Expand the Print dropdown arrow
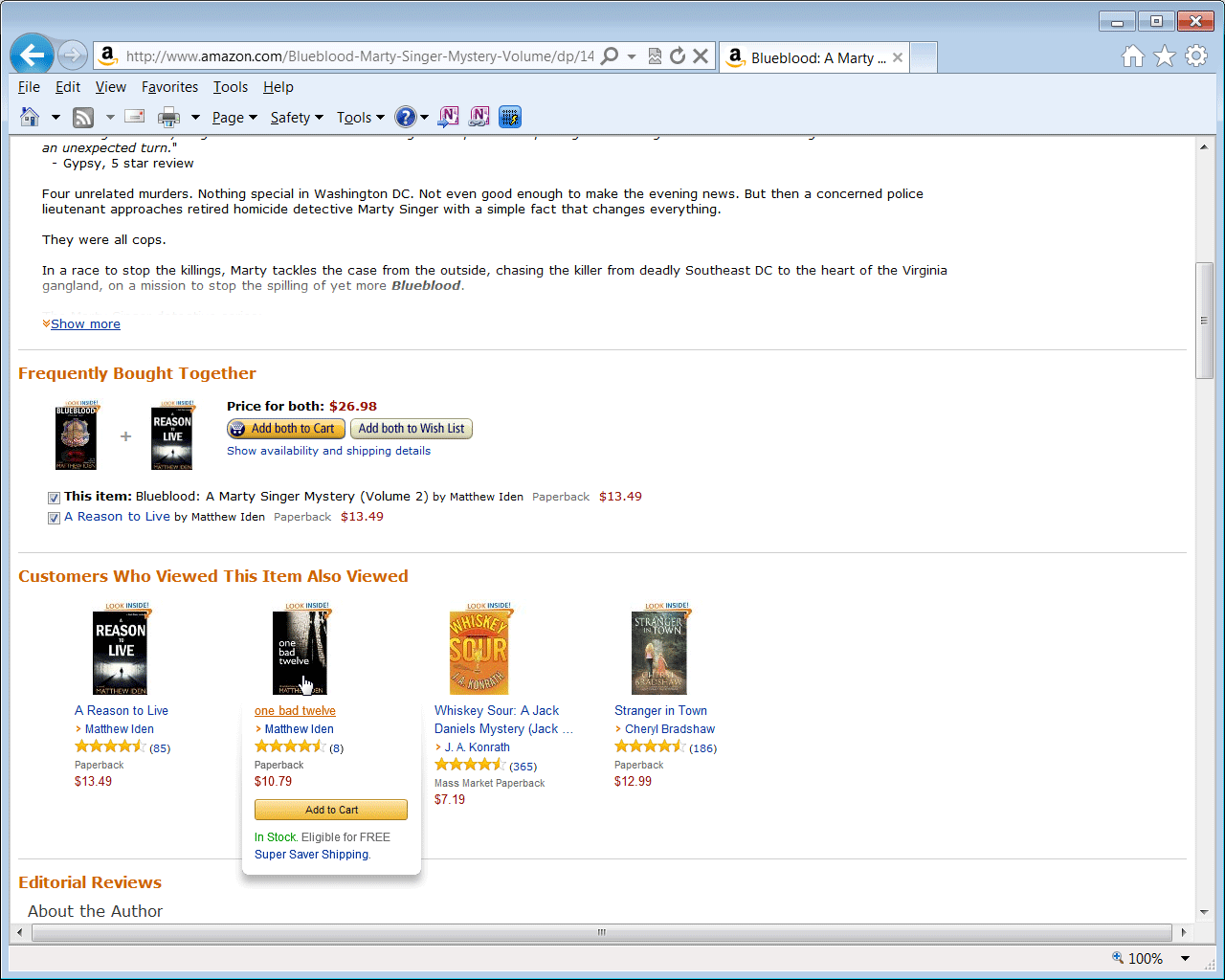The image size is (1225, 980). [x=195, y=117]
